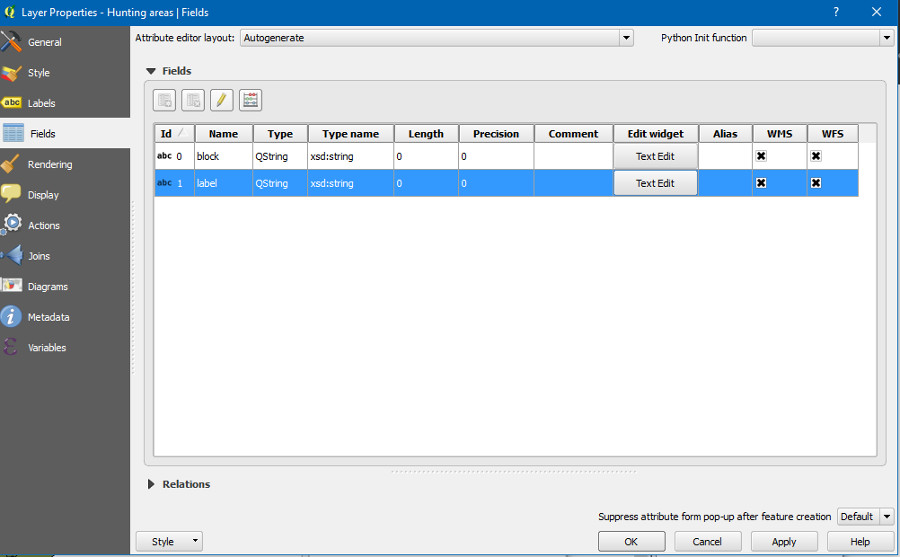
Task: Open the Style dropdown button
Action: 169,541
